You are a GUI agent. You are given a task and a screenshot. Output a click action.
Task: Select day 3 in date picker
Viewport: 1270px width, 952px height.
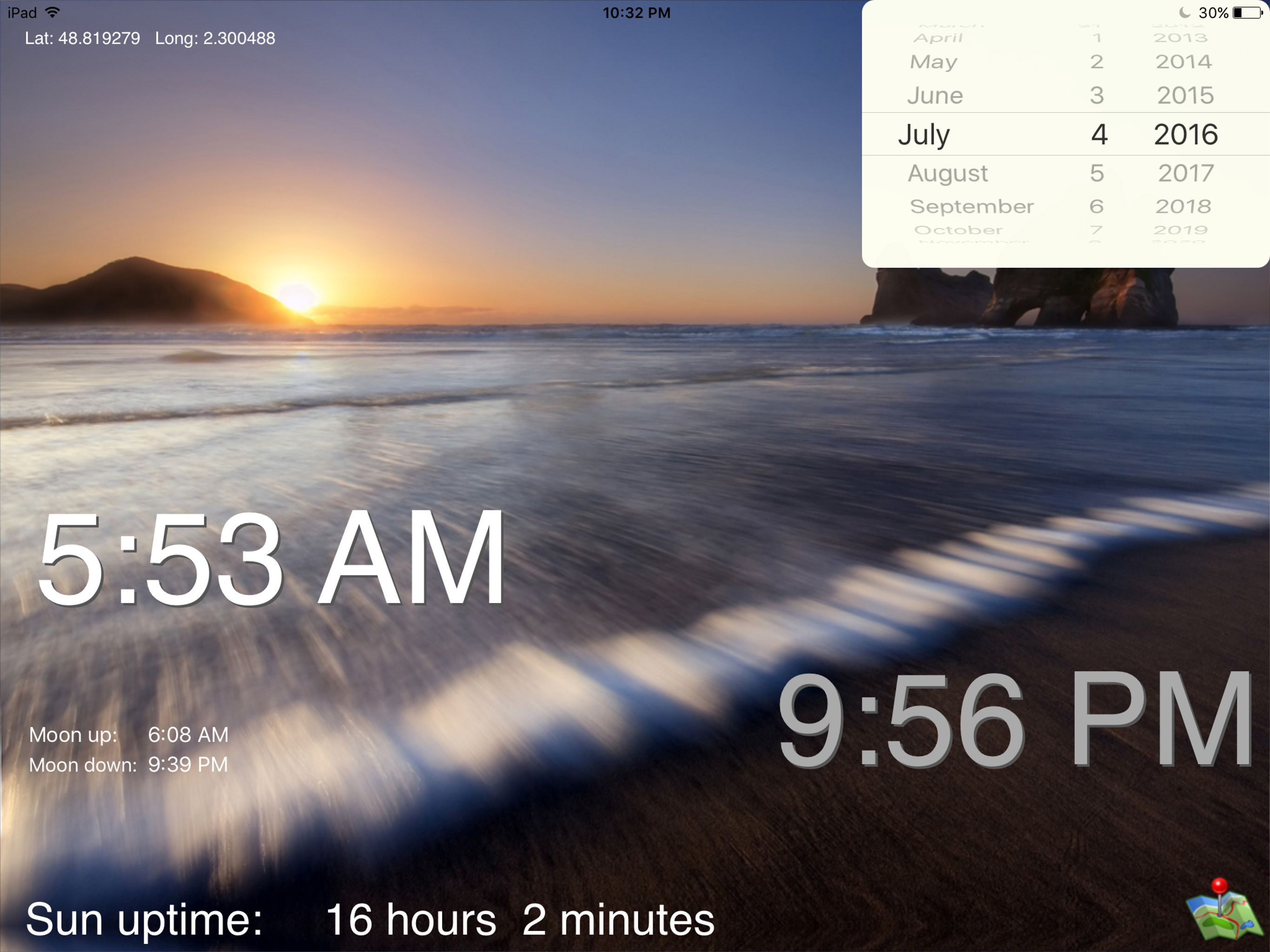click(1097, 95)
